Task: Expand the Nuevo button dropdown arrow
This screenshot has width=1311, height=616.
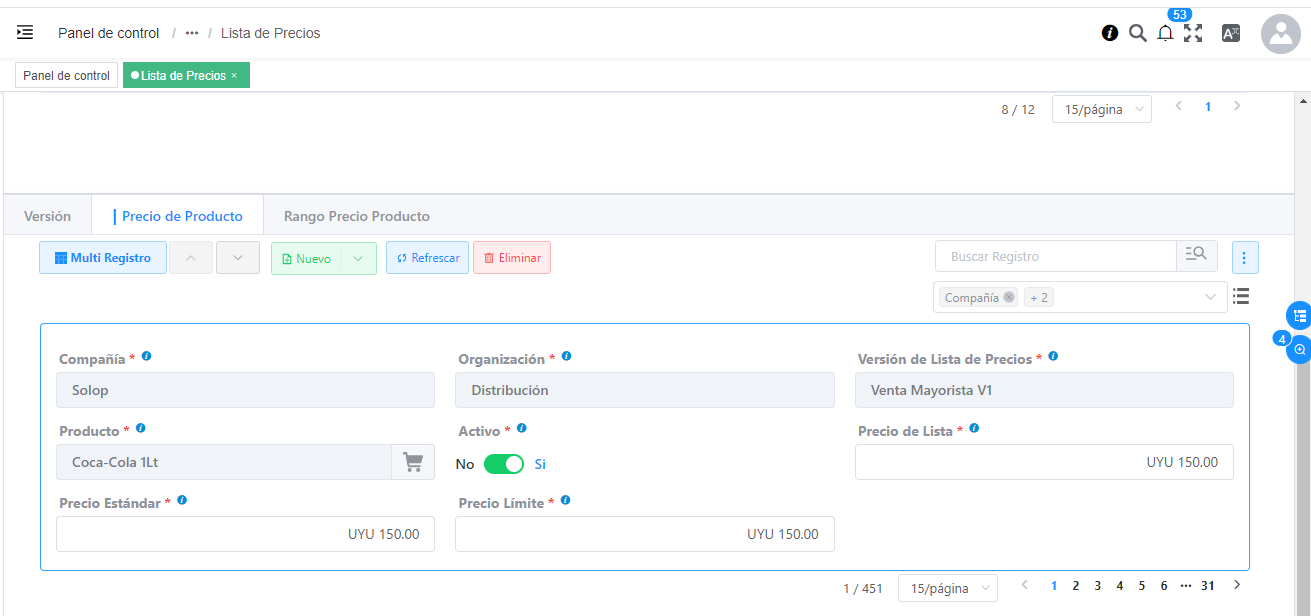Action: click(358, 258)
